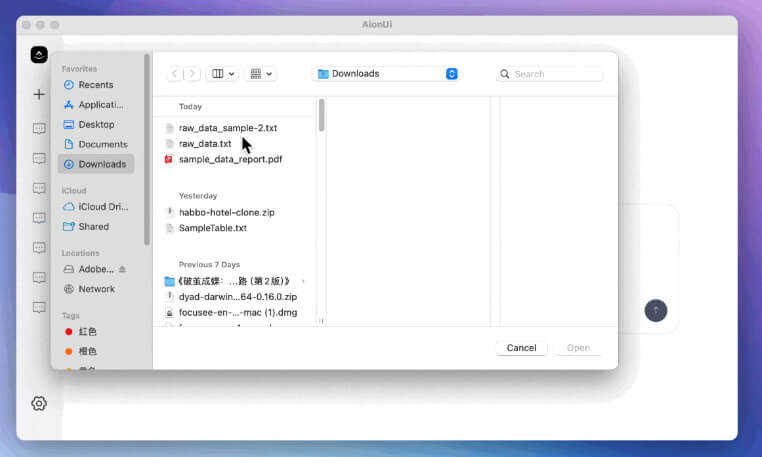Open the Downloads location popup
The height and width of the screenshot is (457, 762).
coord(385,74)
